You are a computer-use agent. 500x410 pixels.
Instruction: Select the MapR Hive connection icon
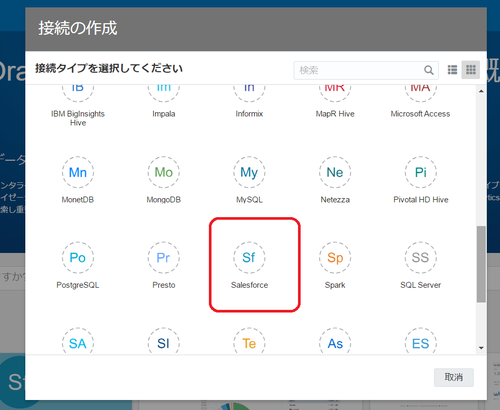(335, 93)
